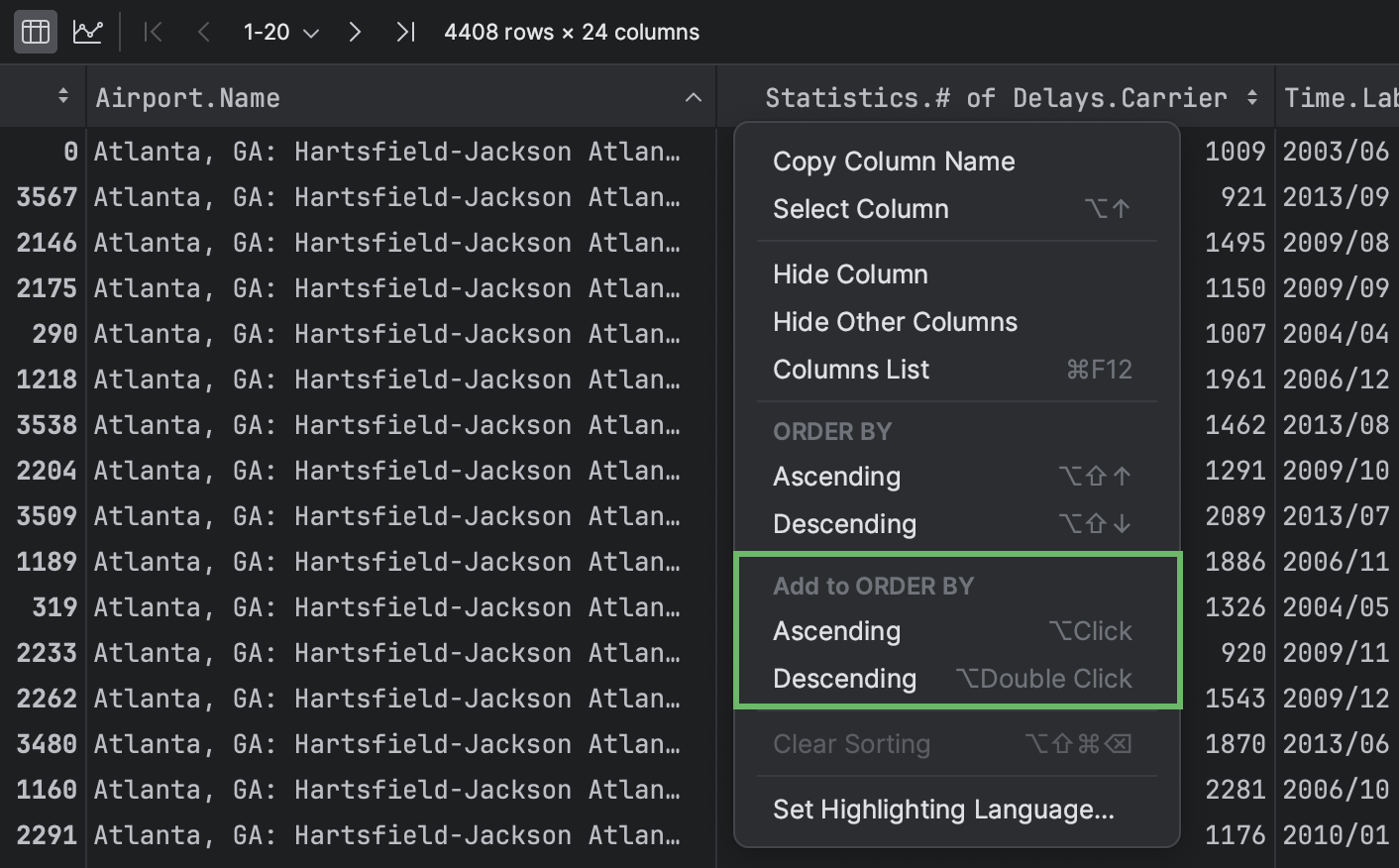This screenshot has width=1399, height=868.
Task: Open the 1-20 row range dropdown
Action: coord(278,31)
